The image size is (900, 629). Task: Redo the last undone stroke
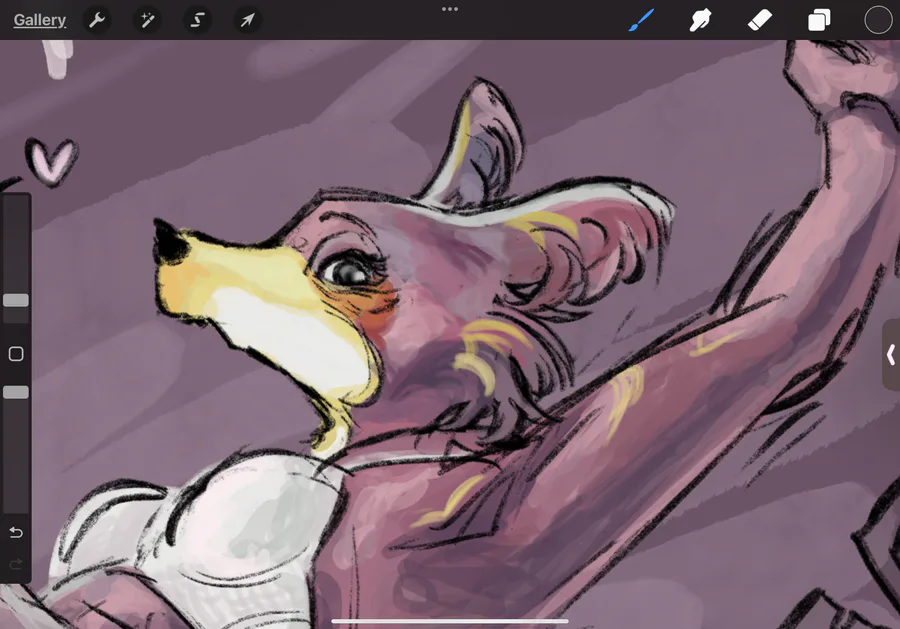pos(16,564)
